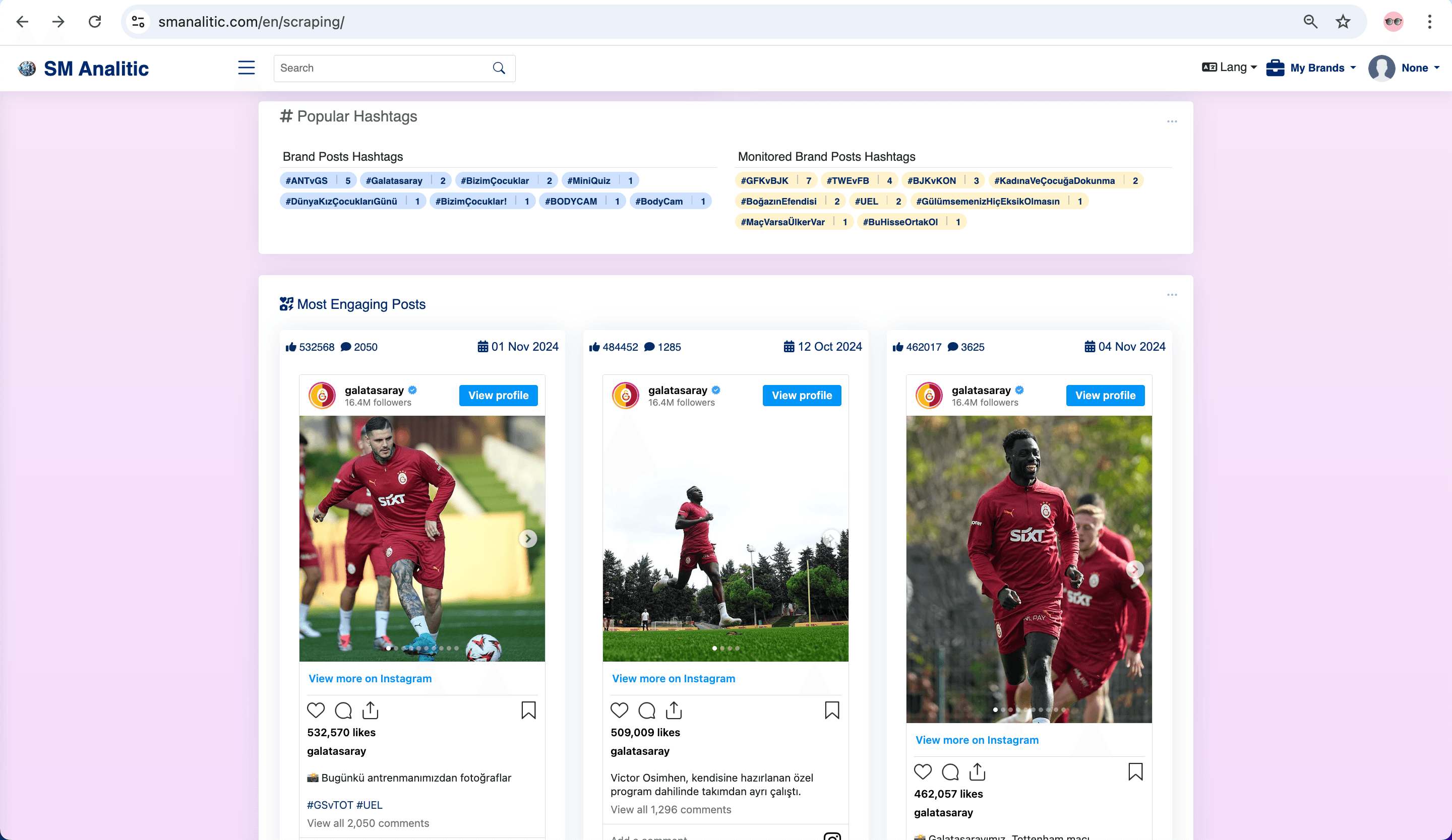Image resolution: width=1452 pixels, height=840 pixels.
Task: Save the 01 Nov 2024 post bookmark
Action: (x=528, y=710)
